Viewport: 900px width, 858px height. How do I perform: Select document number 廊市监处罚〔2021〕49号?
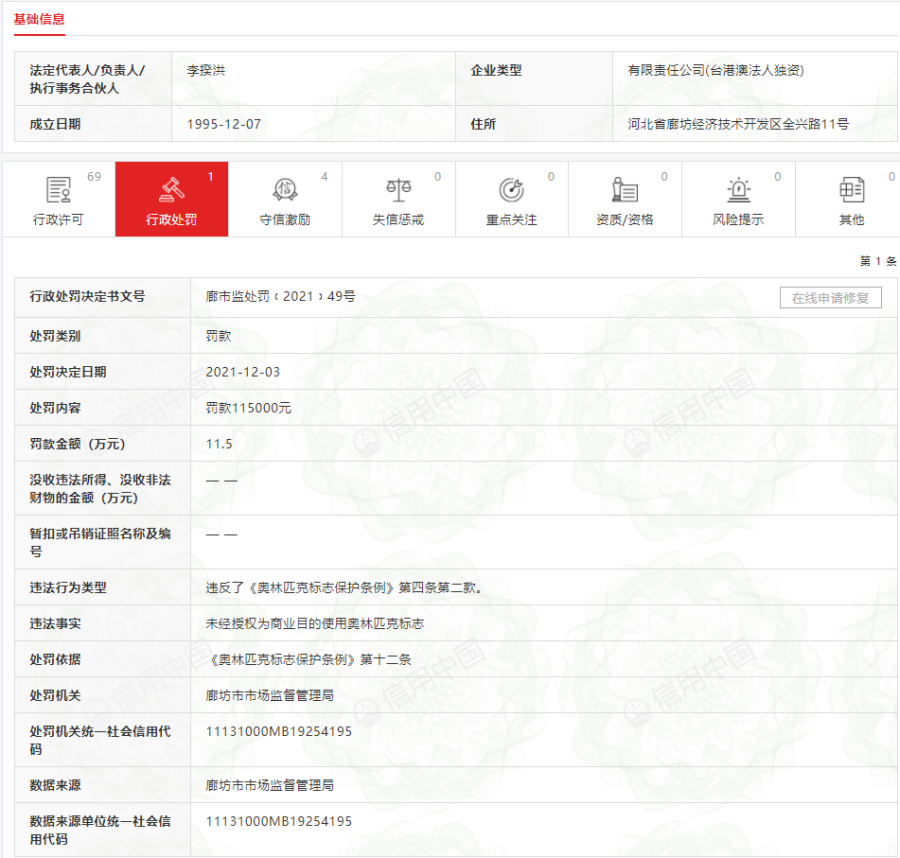coord(281,296)
